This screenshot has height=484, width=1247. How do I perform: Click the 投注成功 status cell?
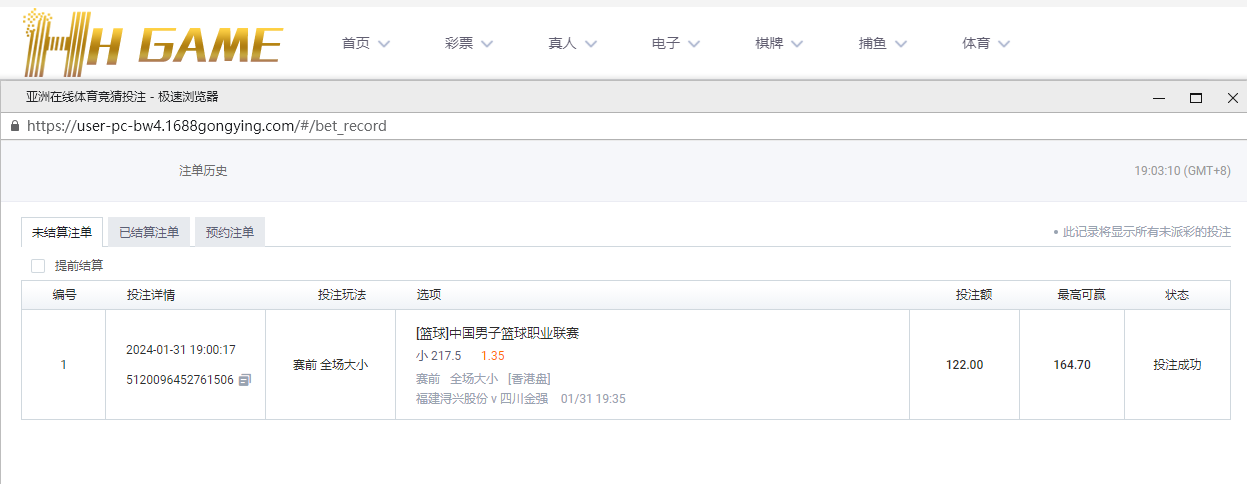click(x=1177, y=365)
